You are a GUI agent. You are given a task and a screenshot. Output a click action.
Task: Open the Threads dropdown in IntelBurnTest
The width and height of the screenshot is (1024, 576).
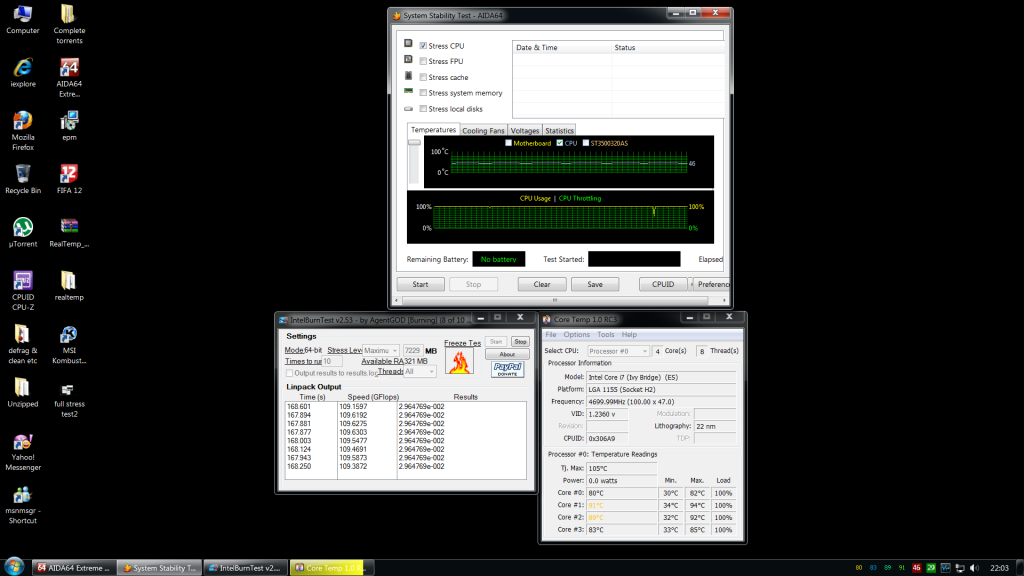[419, 371]
